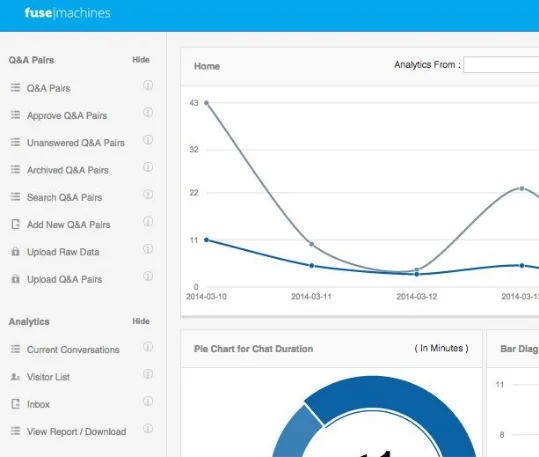Click the fuse|machines logo

pos(67,13)
